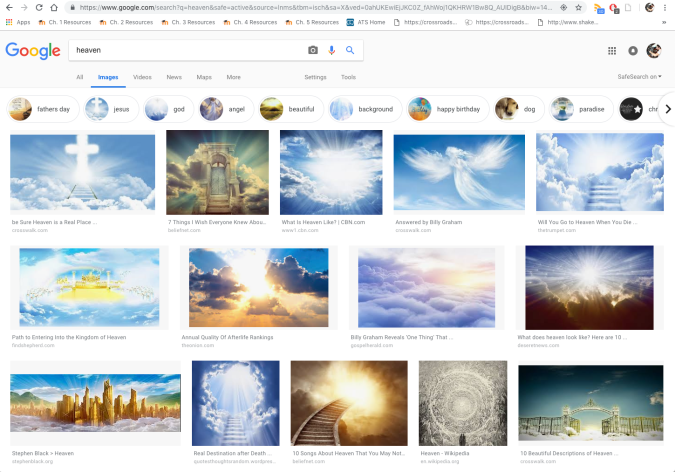The image size is (675, 472).
Task: Open the Google account avatar
Action: [x=654, y=50]
